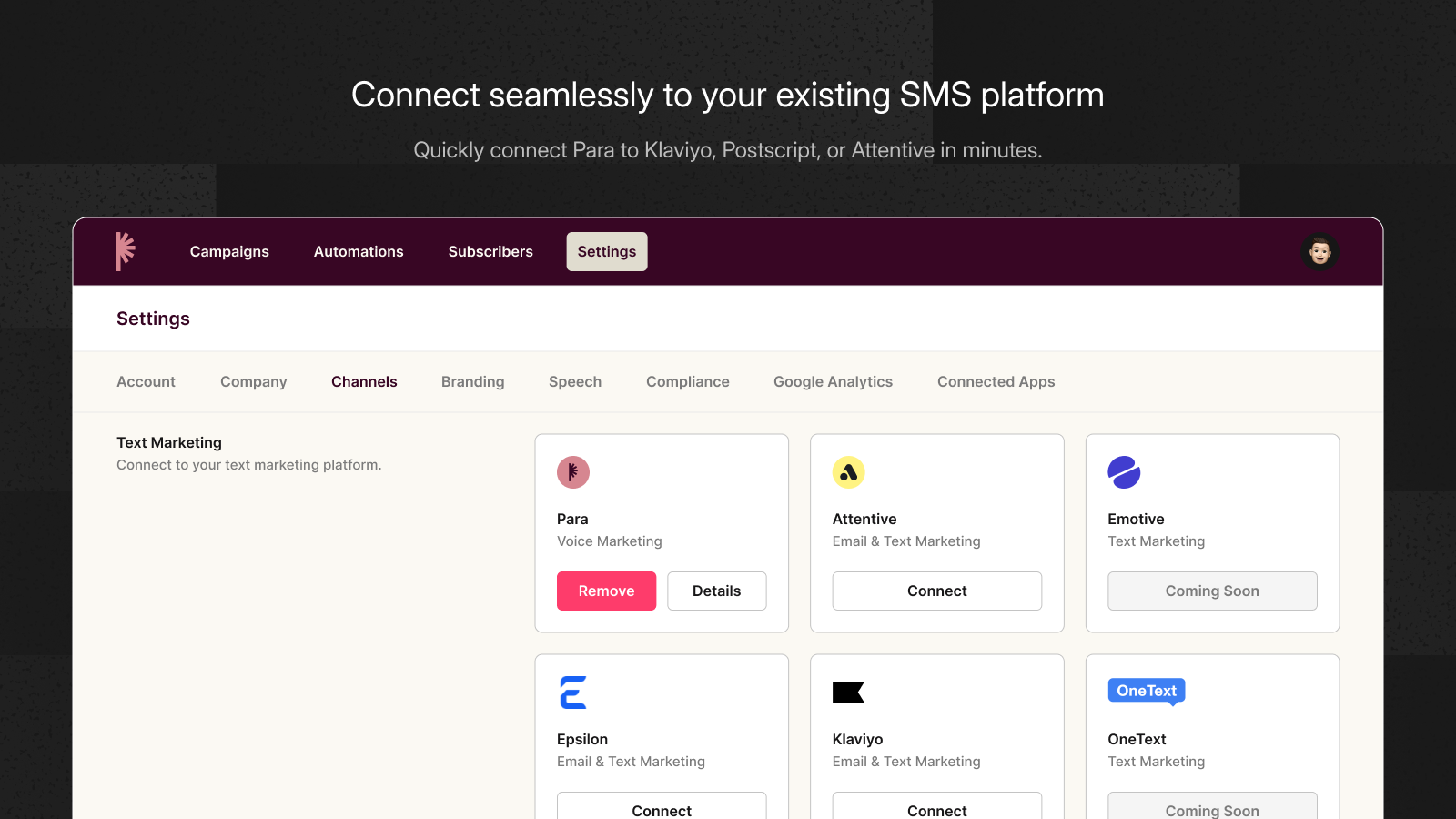Open the Google Analytics tab
The image size is (1456, 819).
pyautogui.click(x=833, y=382)
